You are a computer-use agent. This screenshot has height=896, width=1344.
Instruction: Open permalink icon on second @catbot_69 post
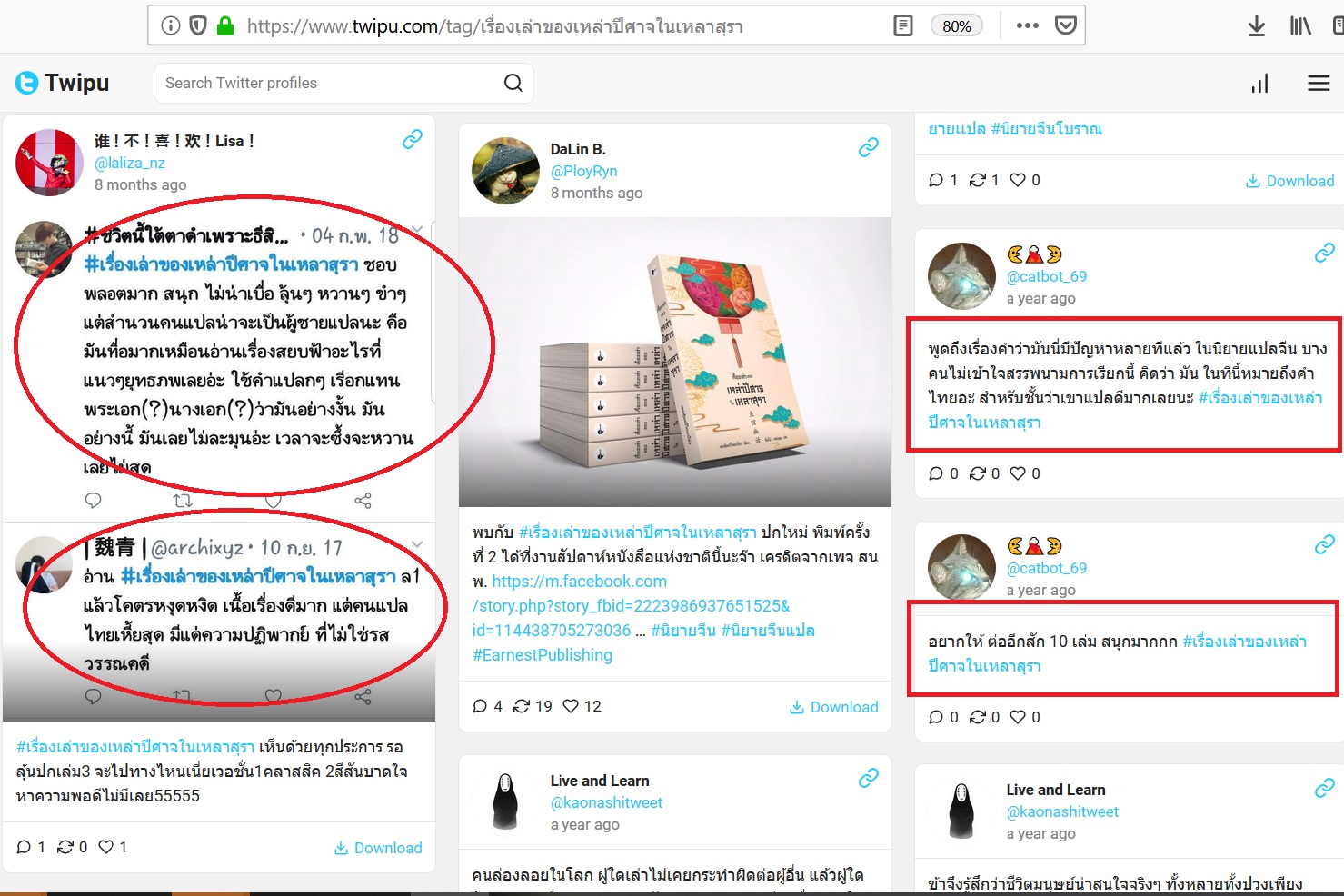(x=1325, y=544)
